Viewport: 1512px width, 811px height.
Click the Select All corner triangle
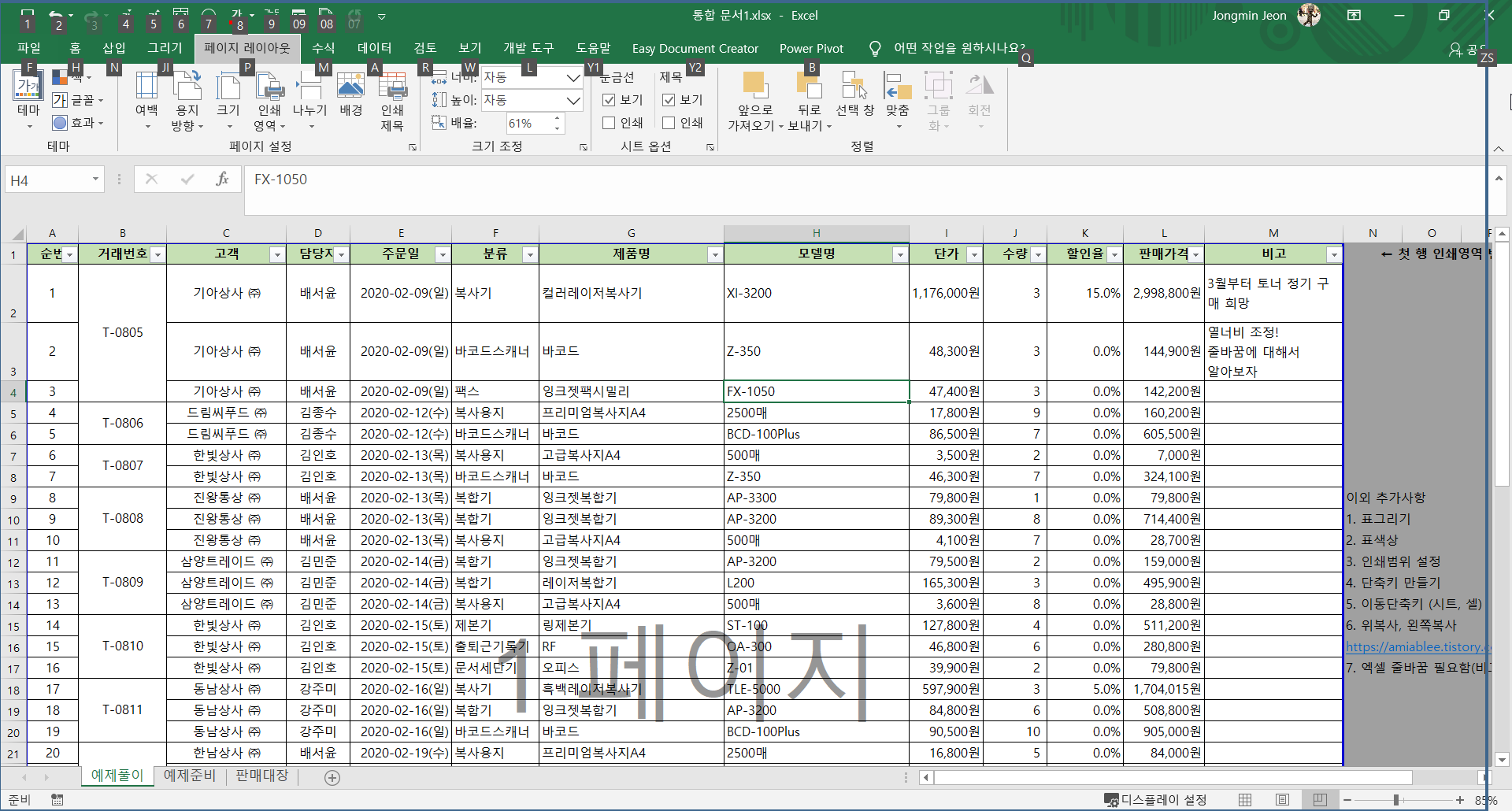[17, 234]
